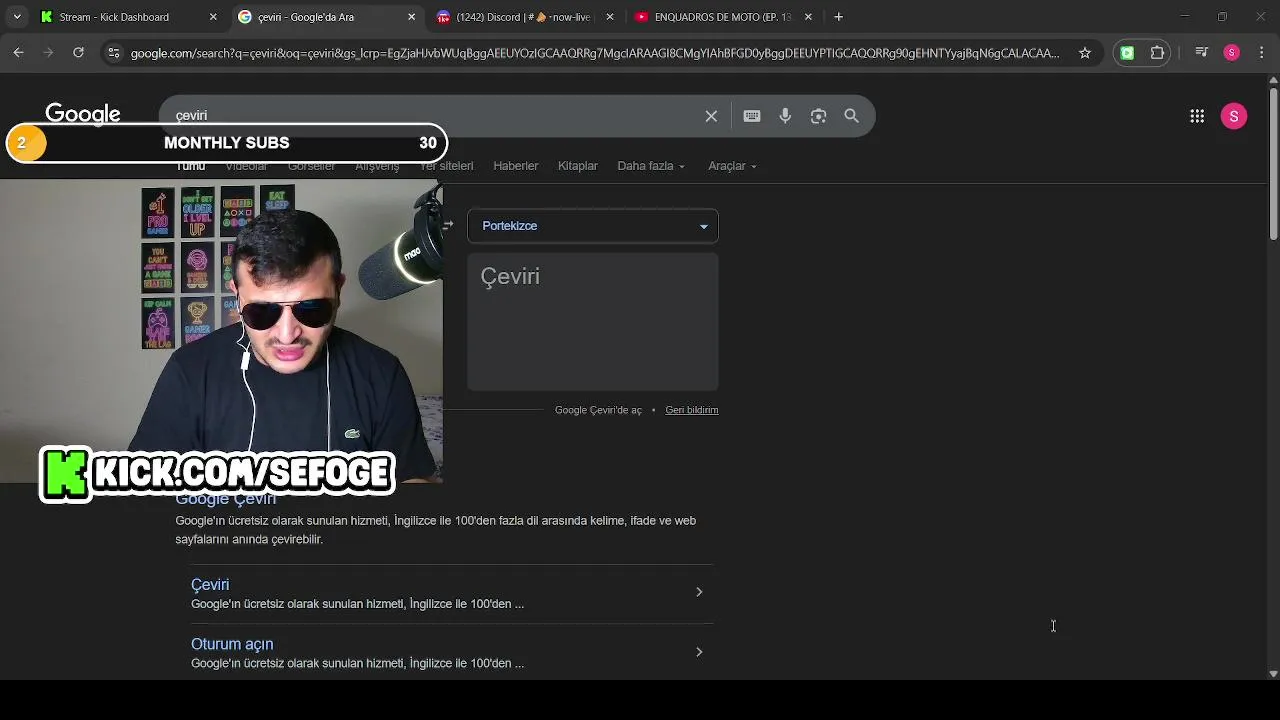
Task: Open the Haberler search filter
Action: coord(516,166)
